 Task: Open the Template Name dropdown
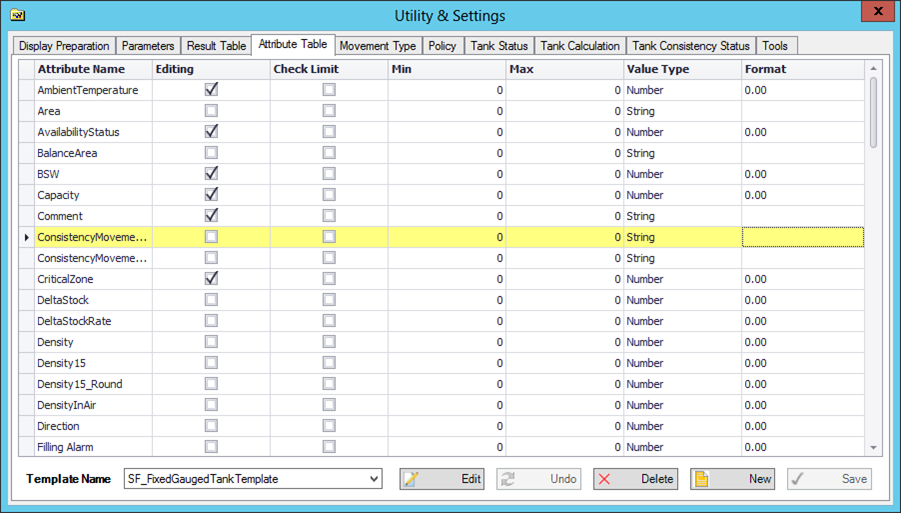coord(374,479)
